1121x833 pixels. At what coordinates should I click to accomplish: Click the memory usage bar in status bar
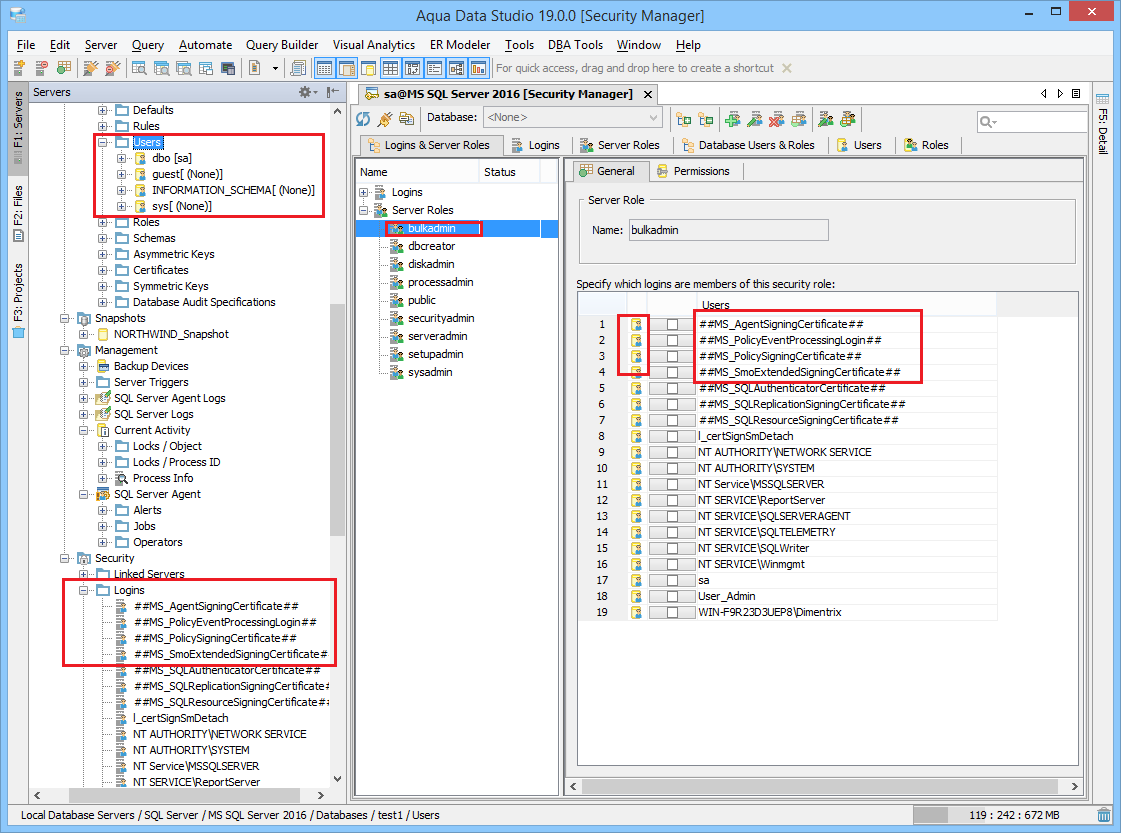tap(1003, 815)
